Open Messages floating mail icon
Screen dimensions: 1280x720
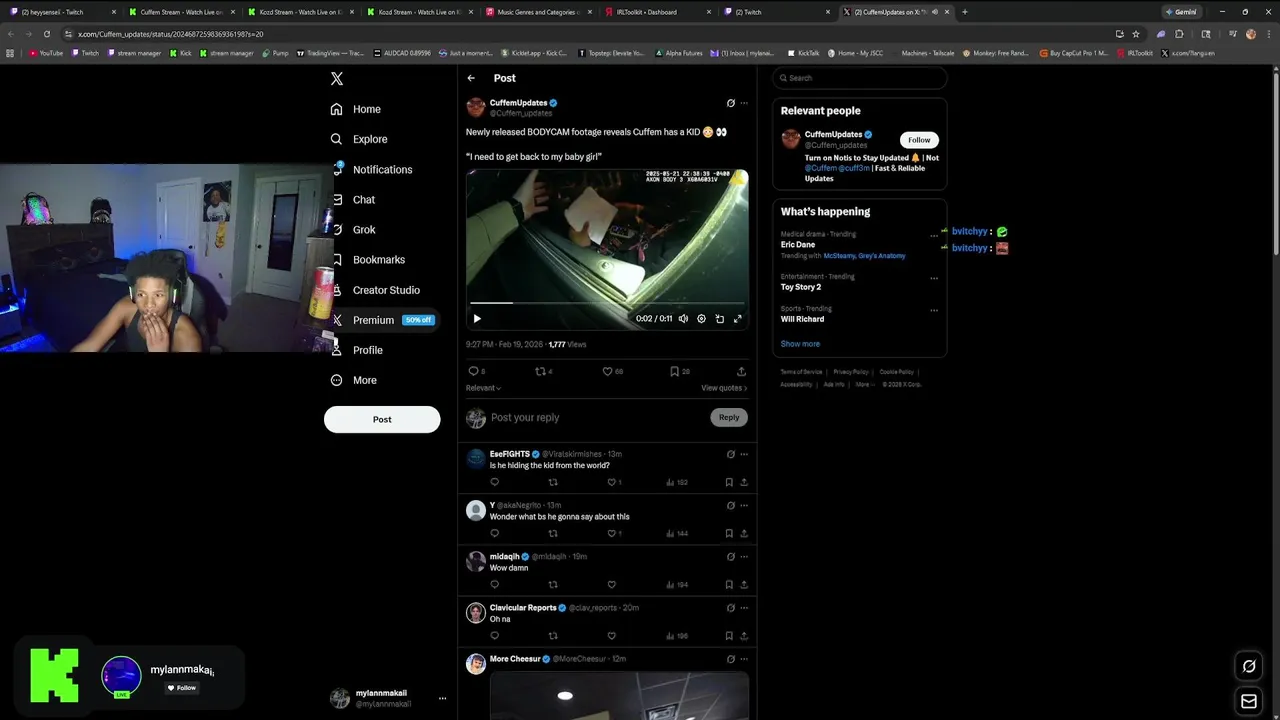point(1249,701)
